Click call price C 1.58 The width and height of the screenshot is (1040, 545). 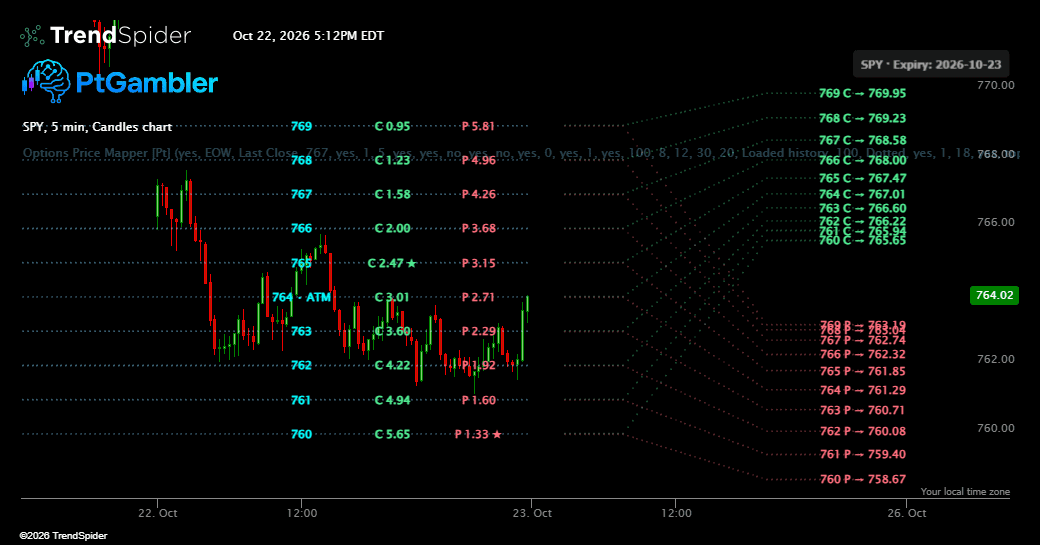[x=393, y=194]
